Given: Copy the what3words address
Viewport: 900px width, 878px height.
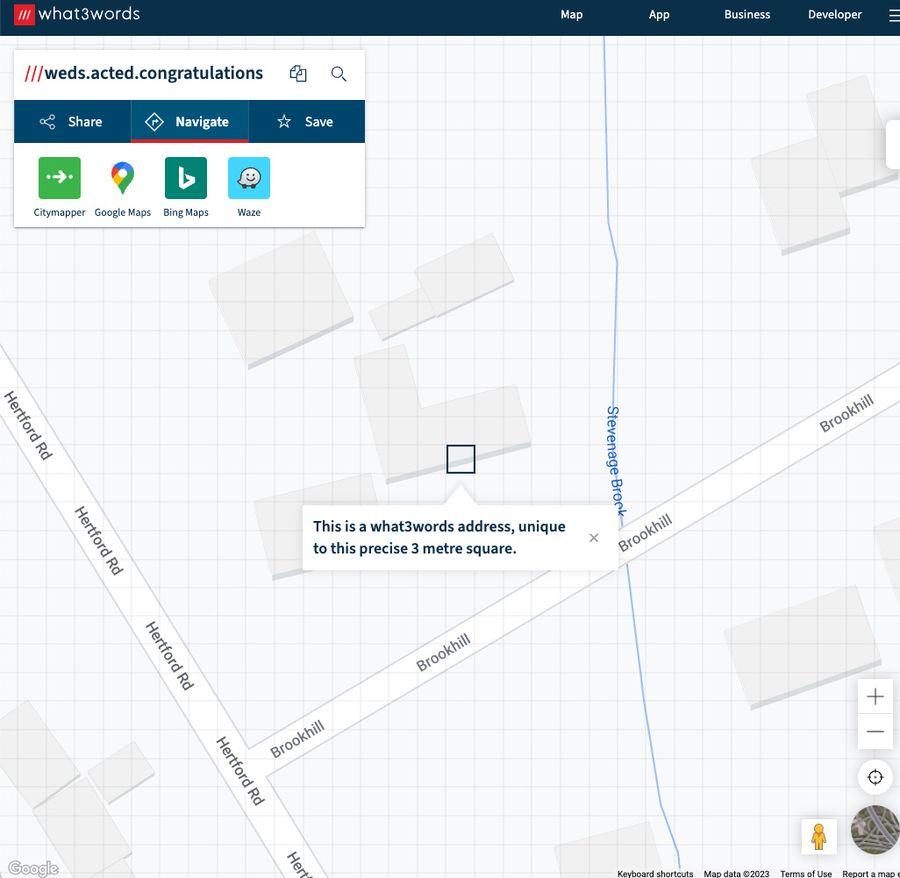Looking at the screenshot, I should tap(298, 74).
